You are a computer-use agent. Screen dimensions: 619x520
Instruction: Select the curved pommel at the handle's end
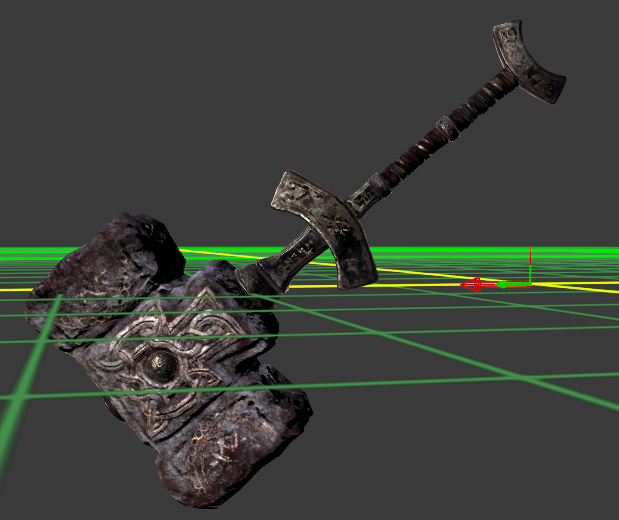click(x=529, y=62)
